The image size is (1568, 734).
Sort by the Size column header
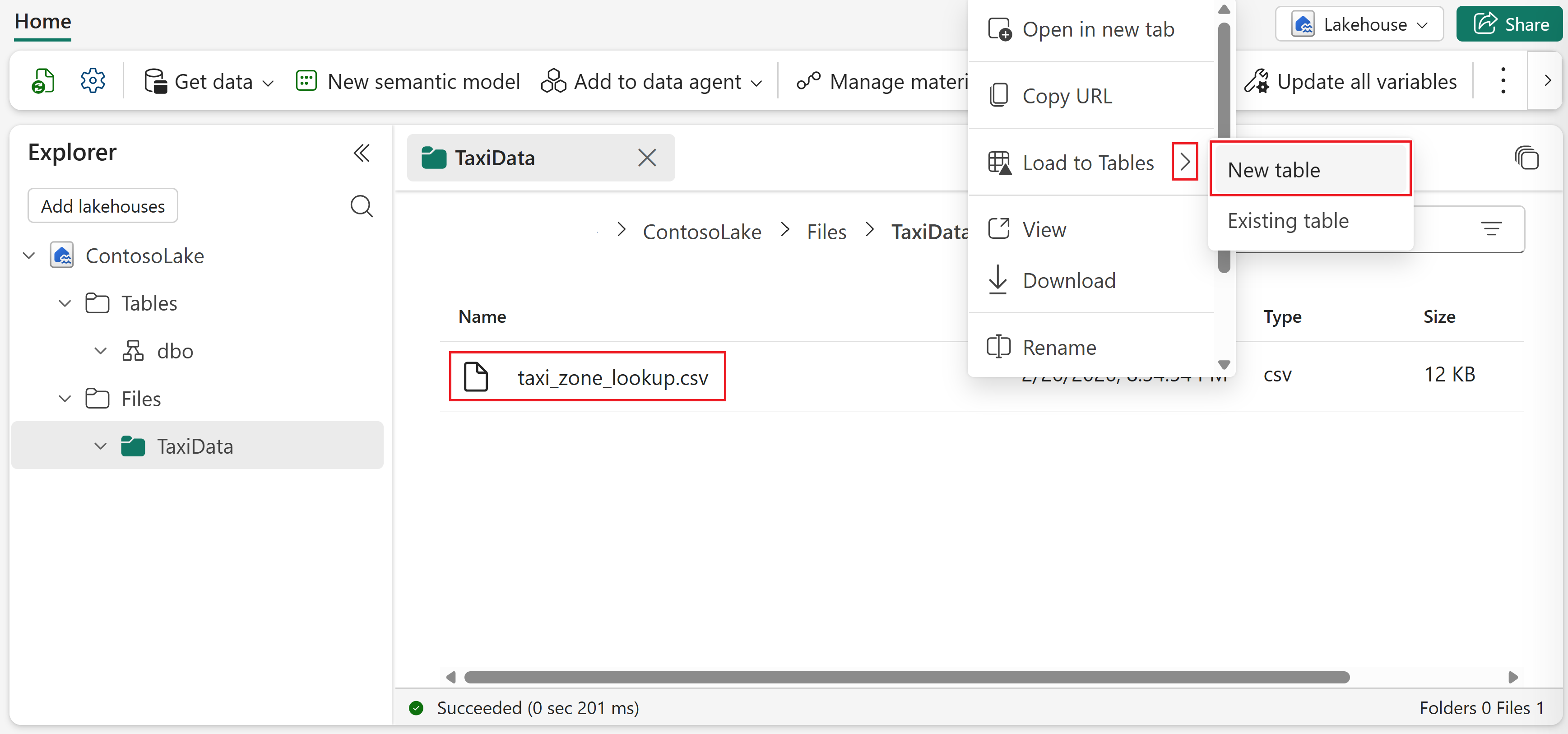[x=1439, y=316]
